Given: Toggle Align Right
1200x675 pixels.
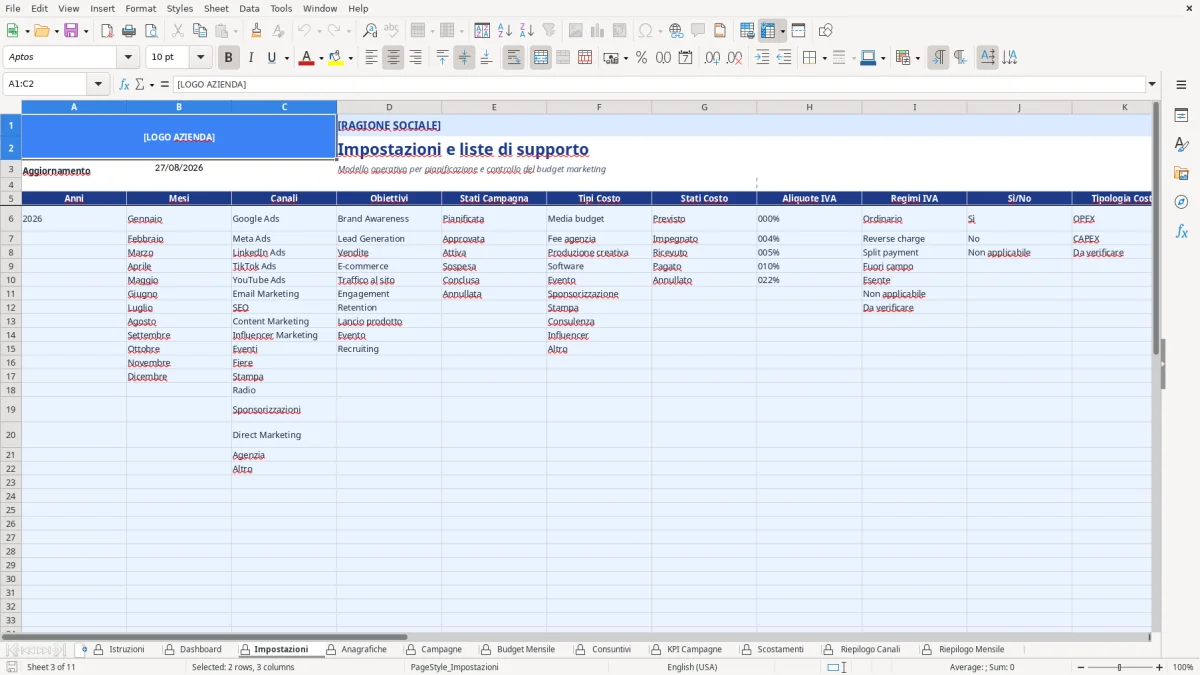Looking at the screenshot, I should (415, 58).
